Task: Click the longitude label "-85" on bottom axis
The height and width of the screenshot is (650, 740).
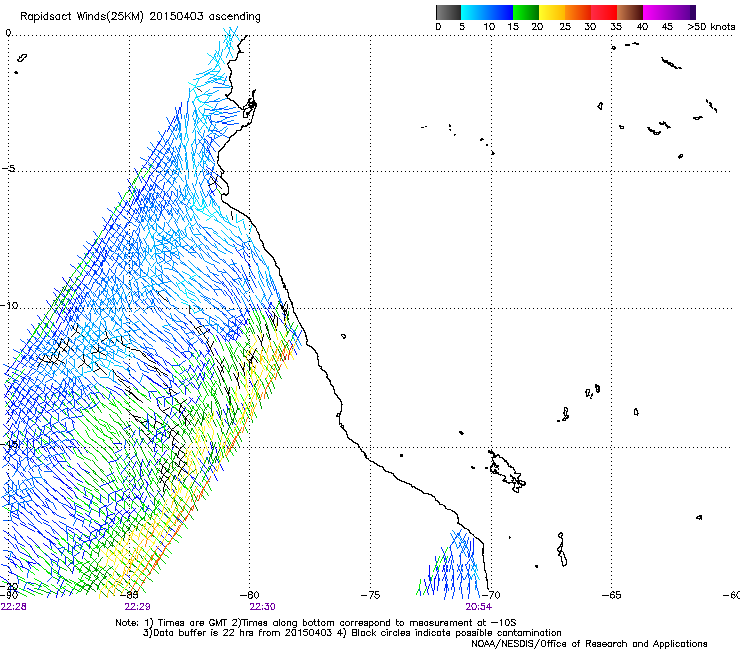Action: tap(129, 595)
